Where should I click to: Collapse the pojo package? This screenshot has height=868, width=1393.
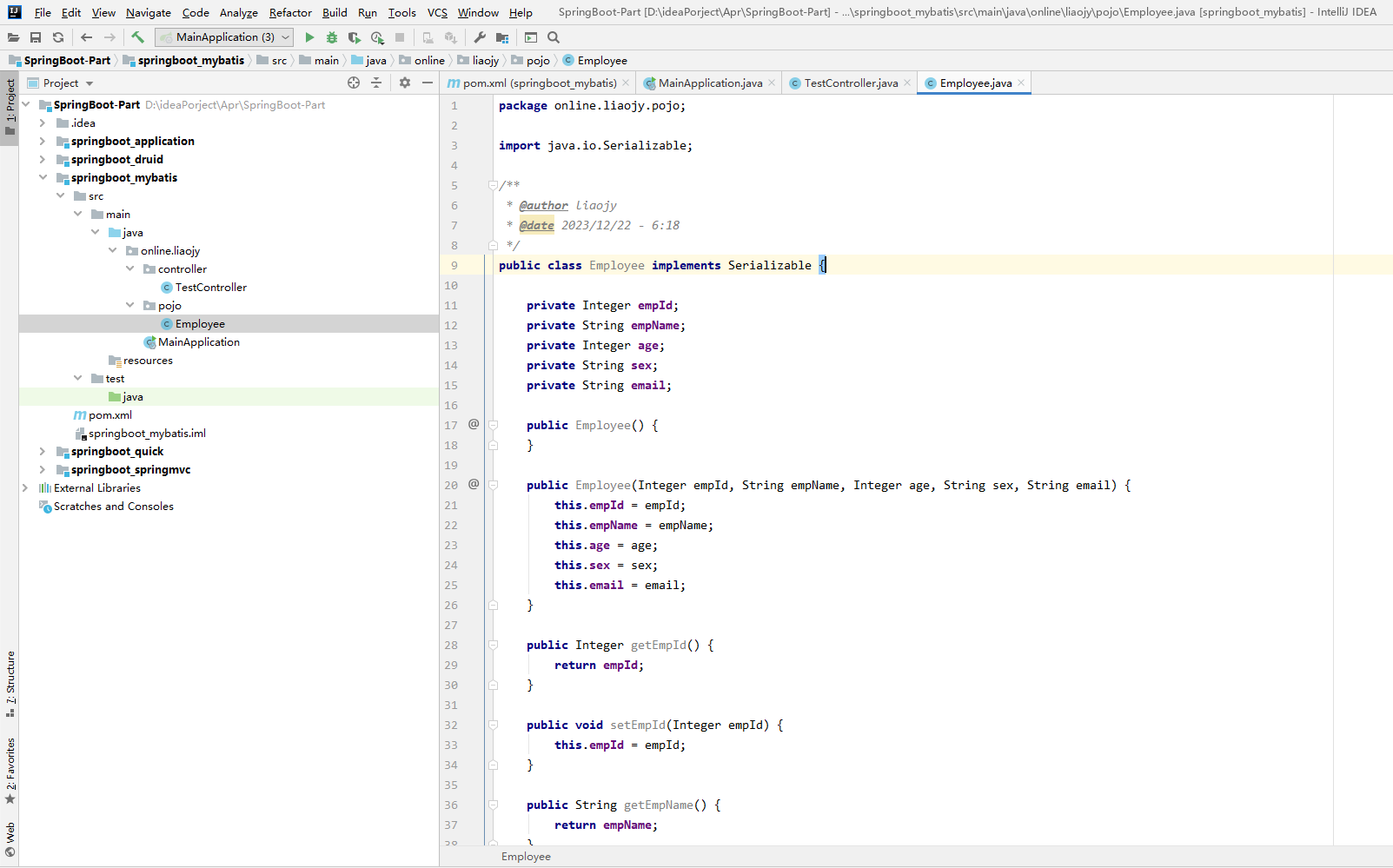click(x=129, y=305)
